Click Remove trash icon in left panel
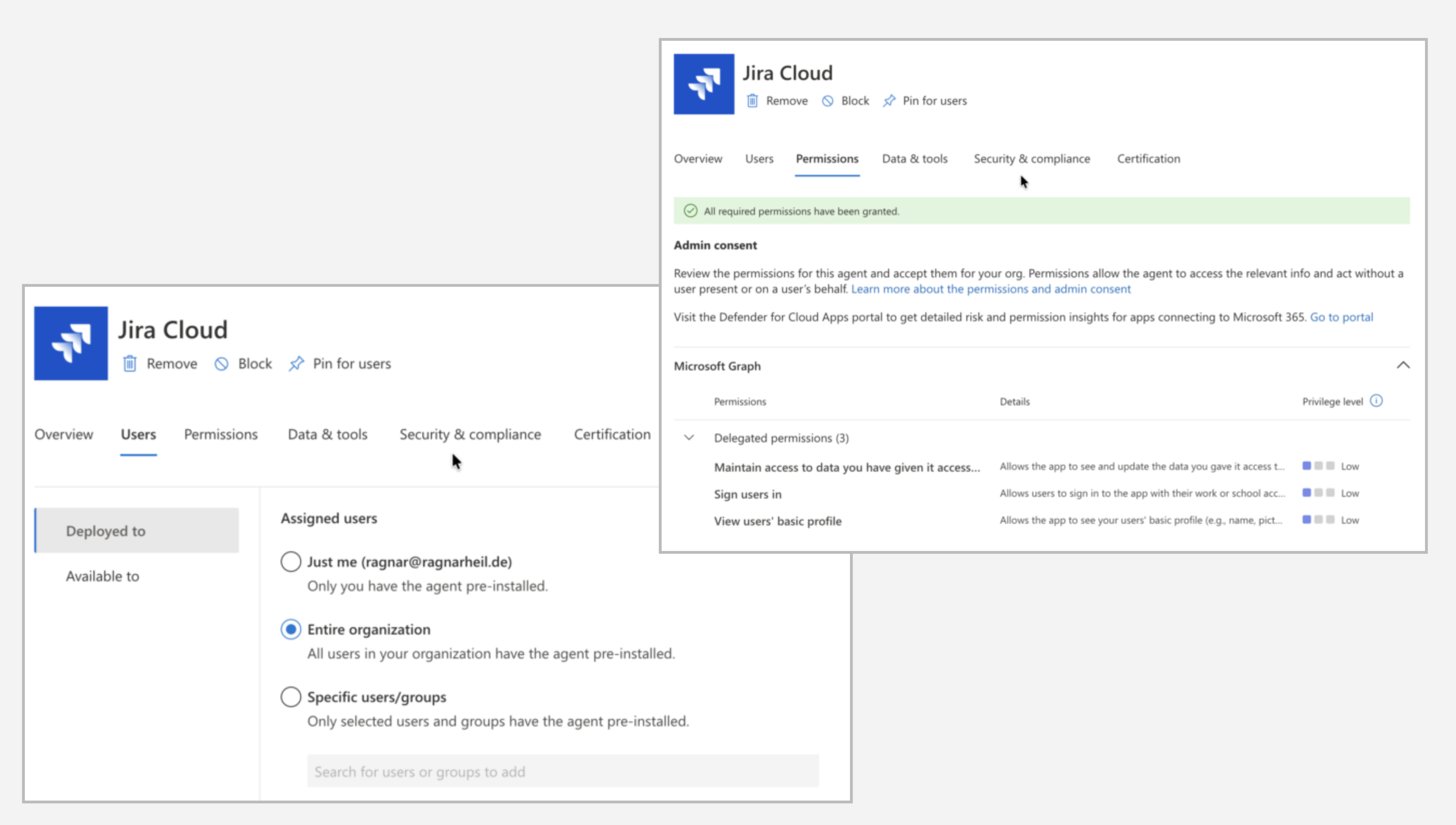Image resolution: width=1456 pixels, height=825 pixels. point(130,363)
